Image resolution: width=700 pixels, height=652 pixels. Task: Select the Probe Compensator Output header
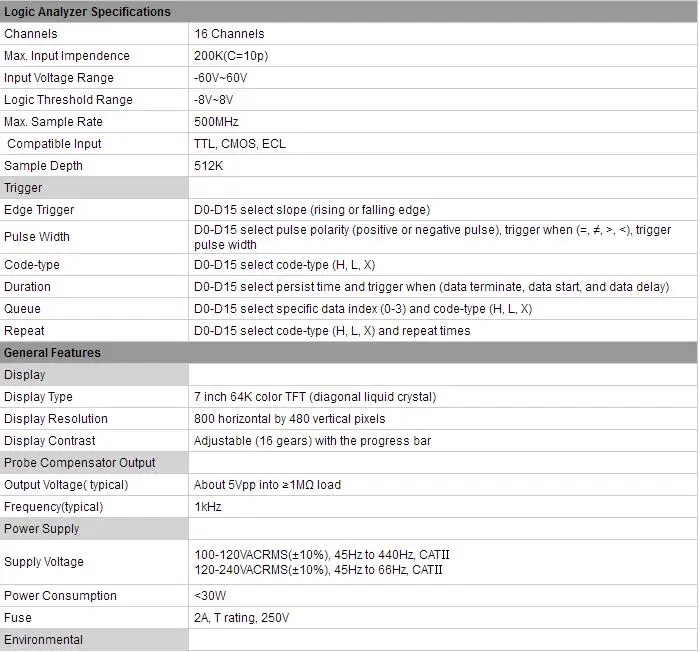tap(79, 463)
